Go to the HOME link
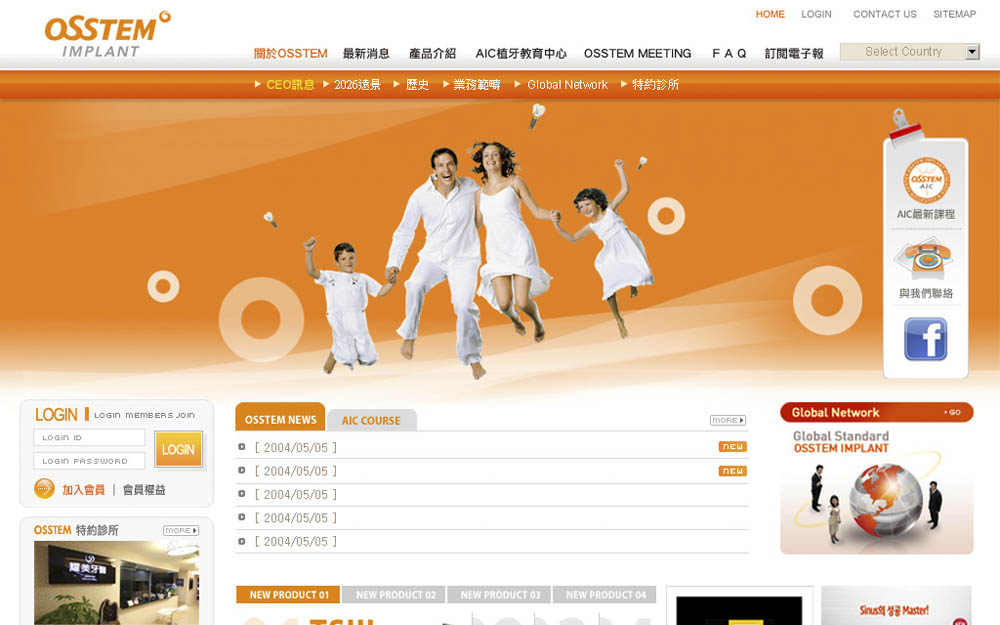 coord(770,14)
